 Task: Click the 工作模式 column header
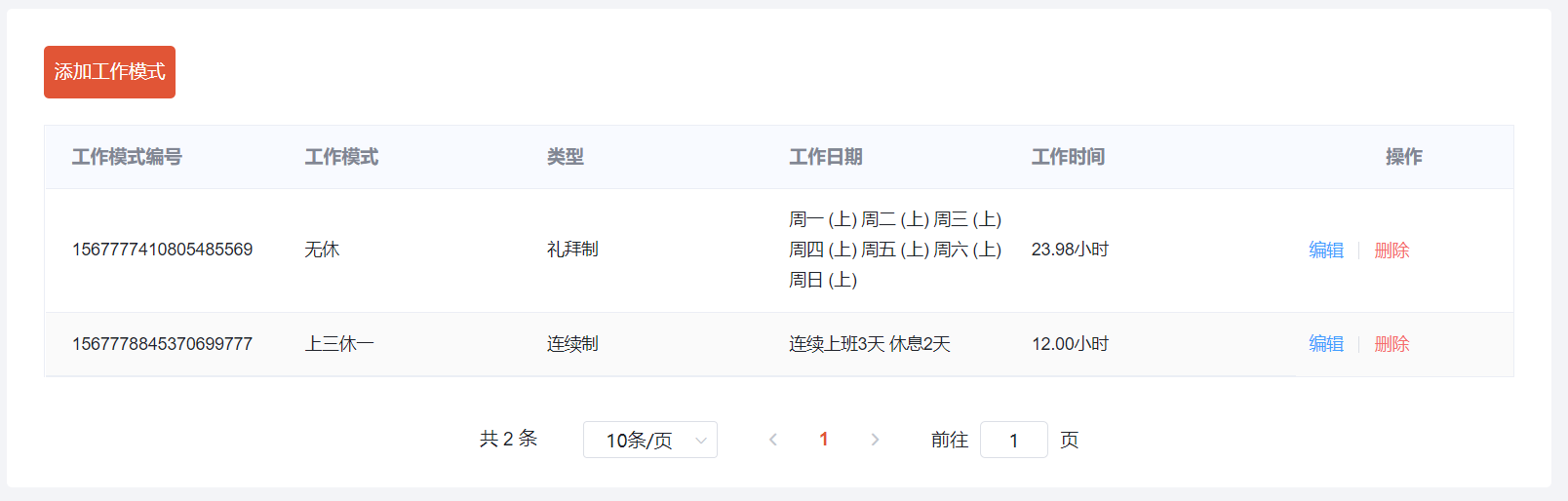point(341,157)
